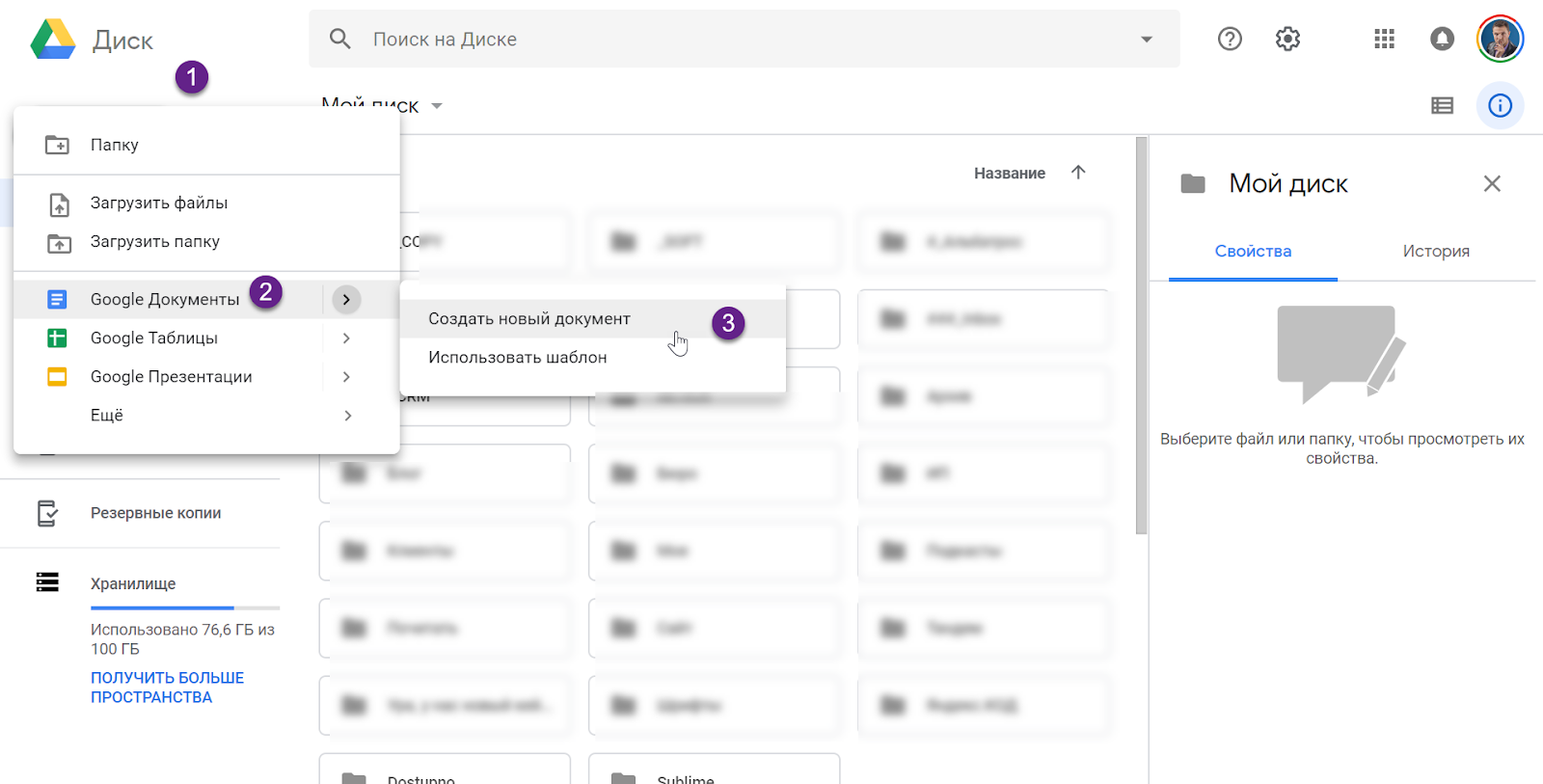Open the notifications bell

(x=1442, y=39)
